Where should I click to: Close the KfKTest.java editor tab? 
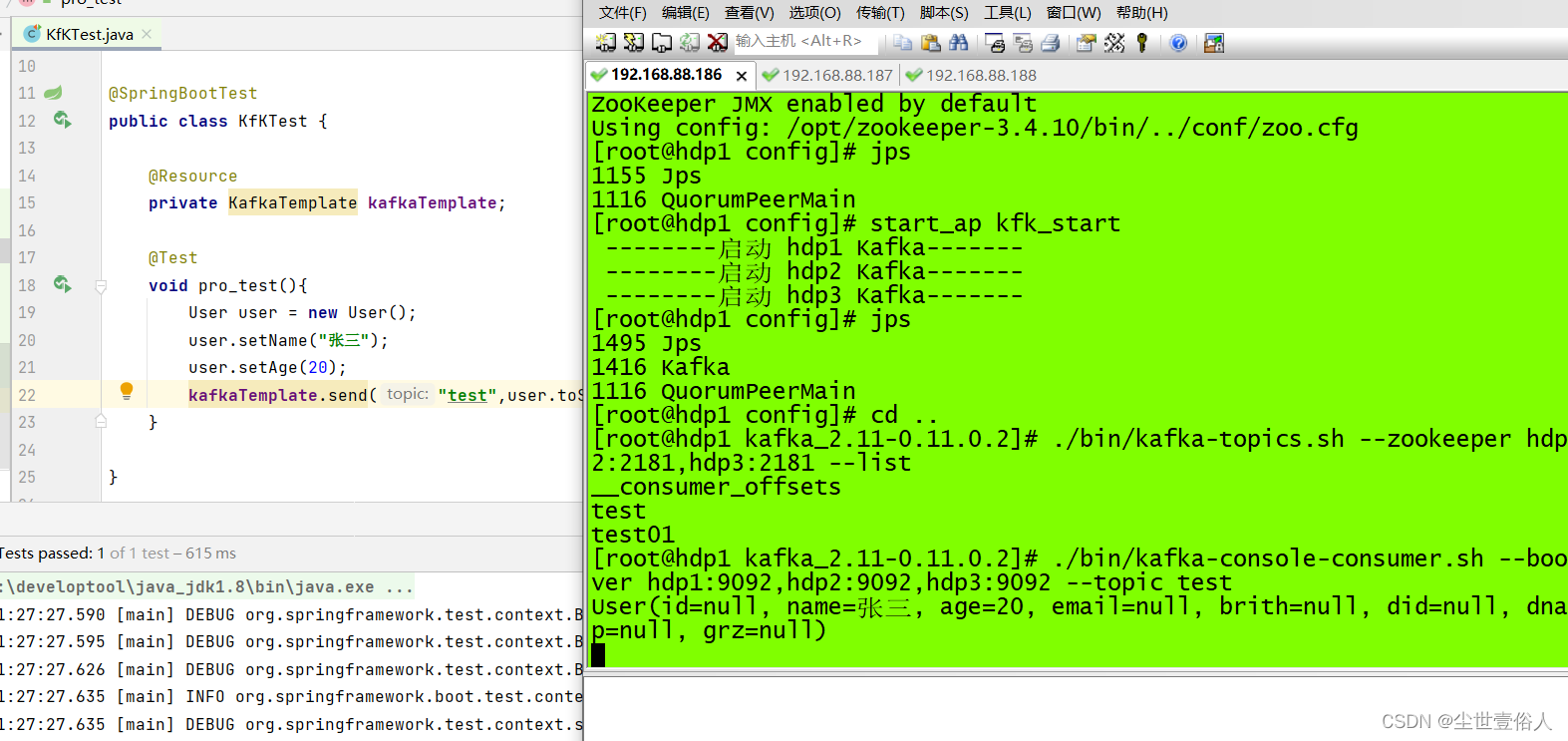[147, 34]
